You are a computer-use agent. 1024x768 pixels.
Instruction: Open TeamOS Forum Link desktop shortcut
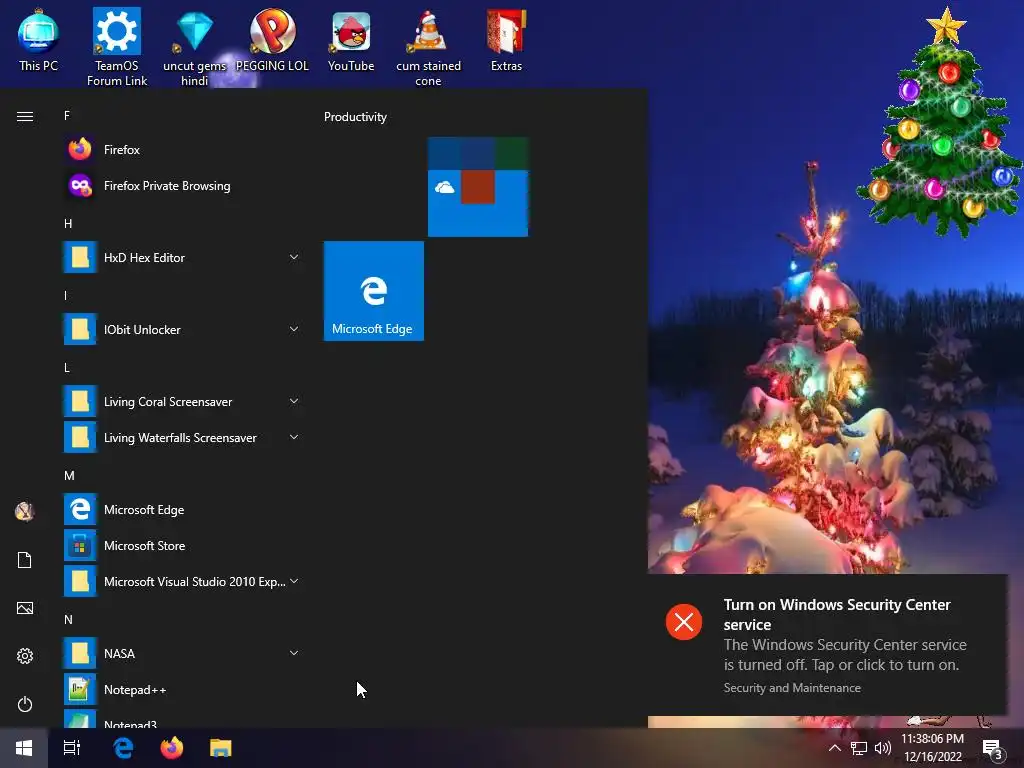click(x=117, y=47)
